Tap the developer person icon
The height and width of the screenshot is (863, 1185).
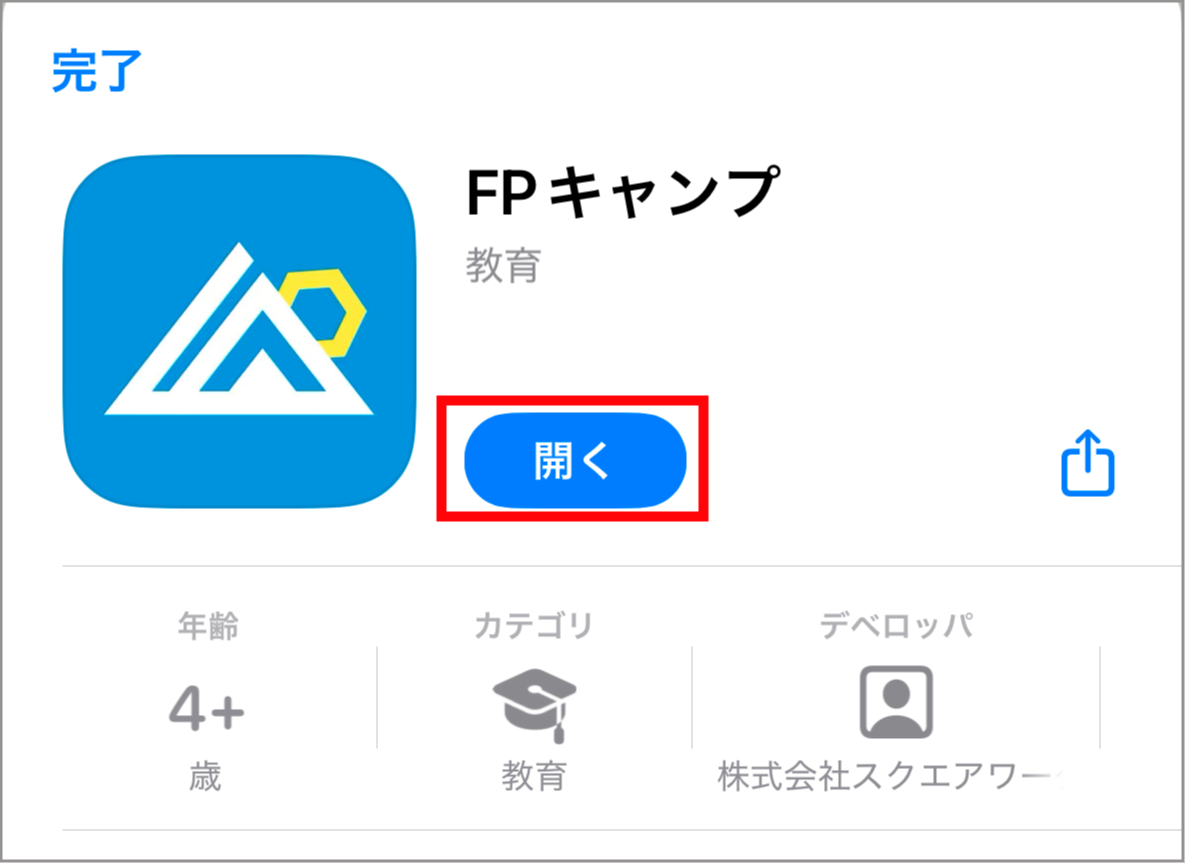point(896,702)
